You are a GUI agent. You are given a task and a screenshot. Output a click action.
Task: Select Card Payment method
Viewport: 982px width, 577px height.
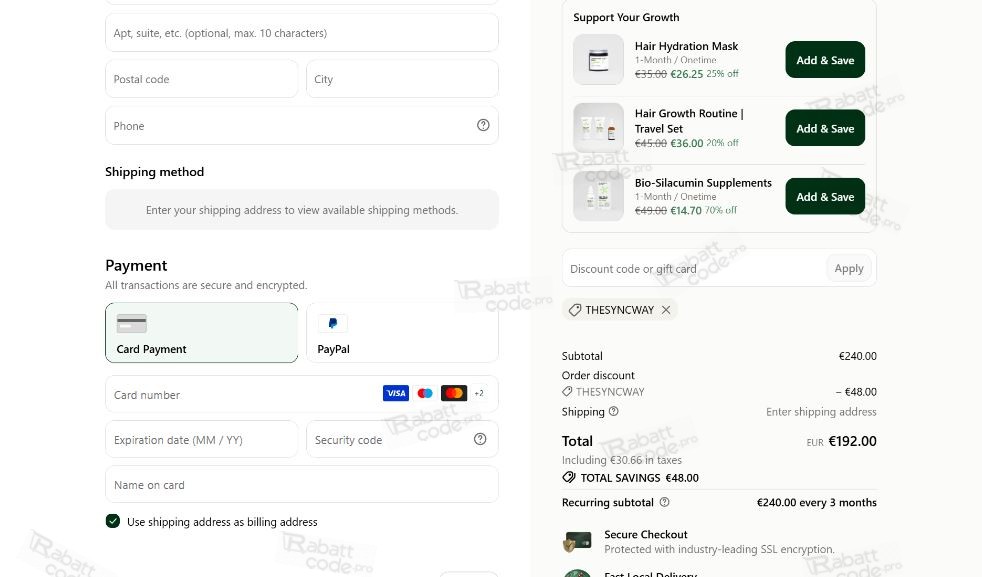[x=202, y=333]
